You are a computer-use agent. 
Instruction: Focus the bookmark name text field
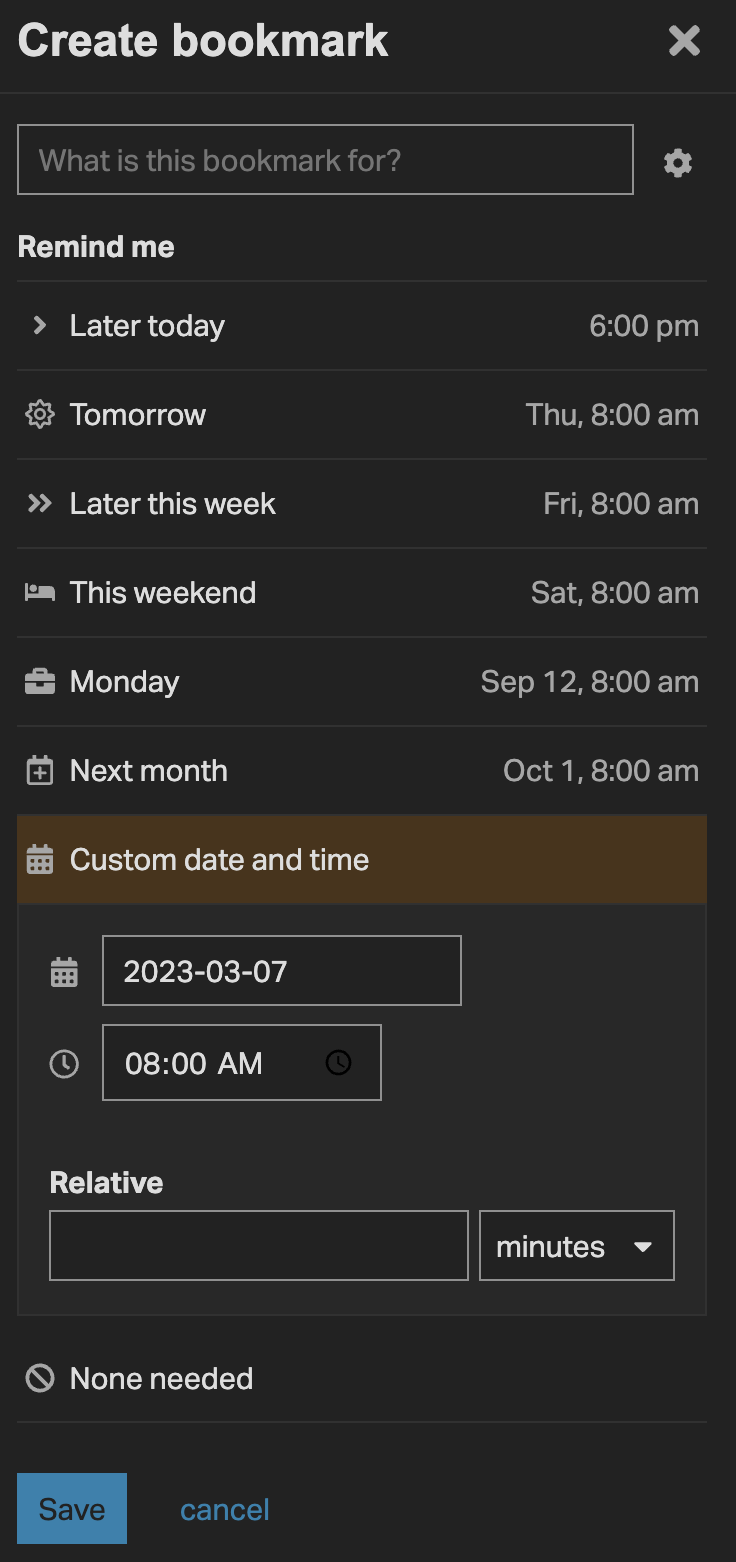point(325,160)
